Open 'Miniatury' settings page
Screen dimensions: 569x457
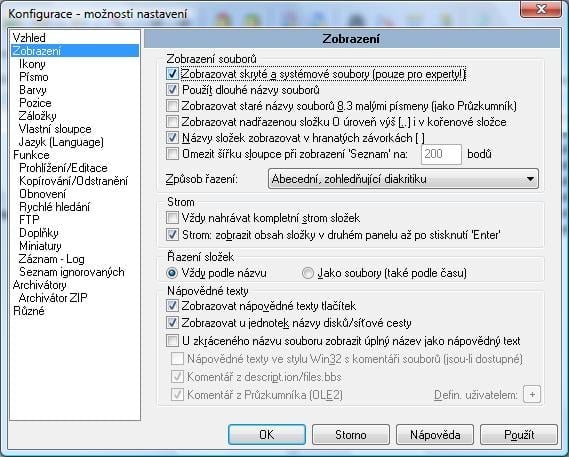click(x=40, y=246)
